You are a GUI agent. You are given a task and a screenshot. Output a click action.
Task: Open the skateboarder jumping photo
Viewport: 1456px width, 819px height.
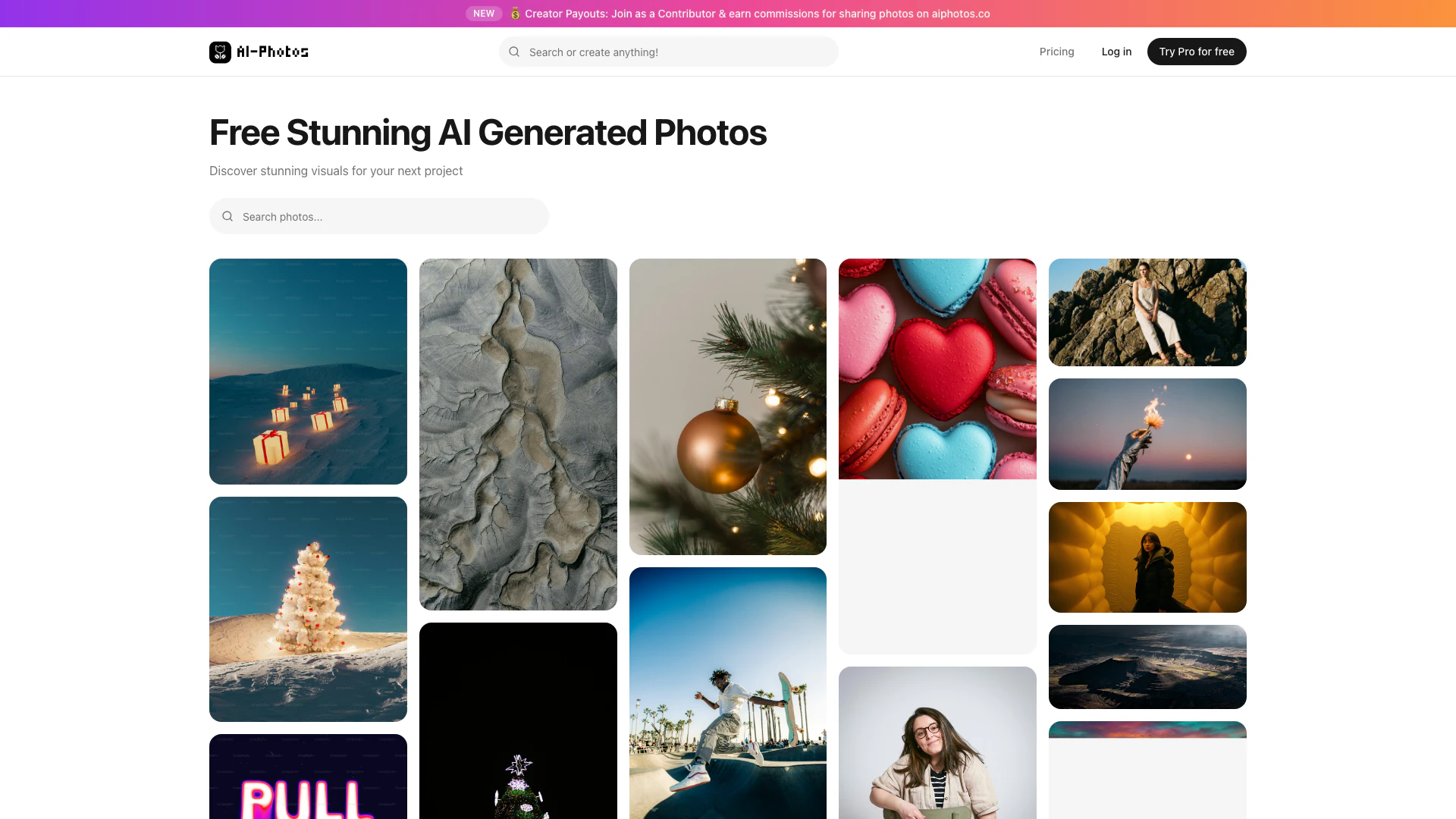point(727,692)
